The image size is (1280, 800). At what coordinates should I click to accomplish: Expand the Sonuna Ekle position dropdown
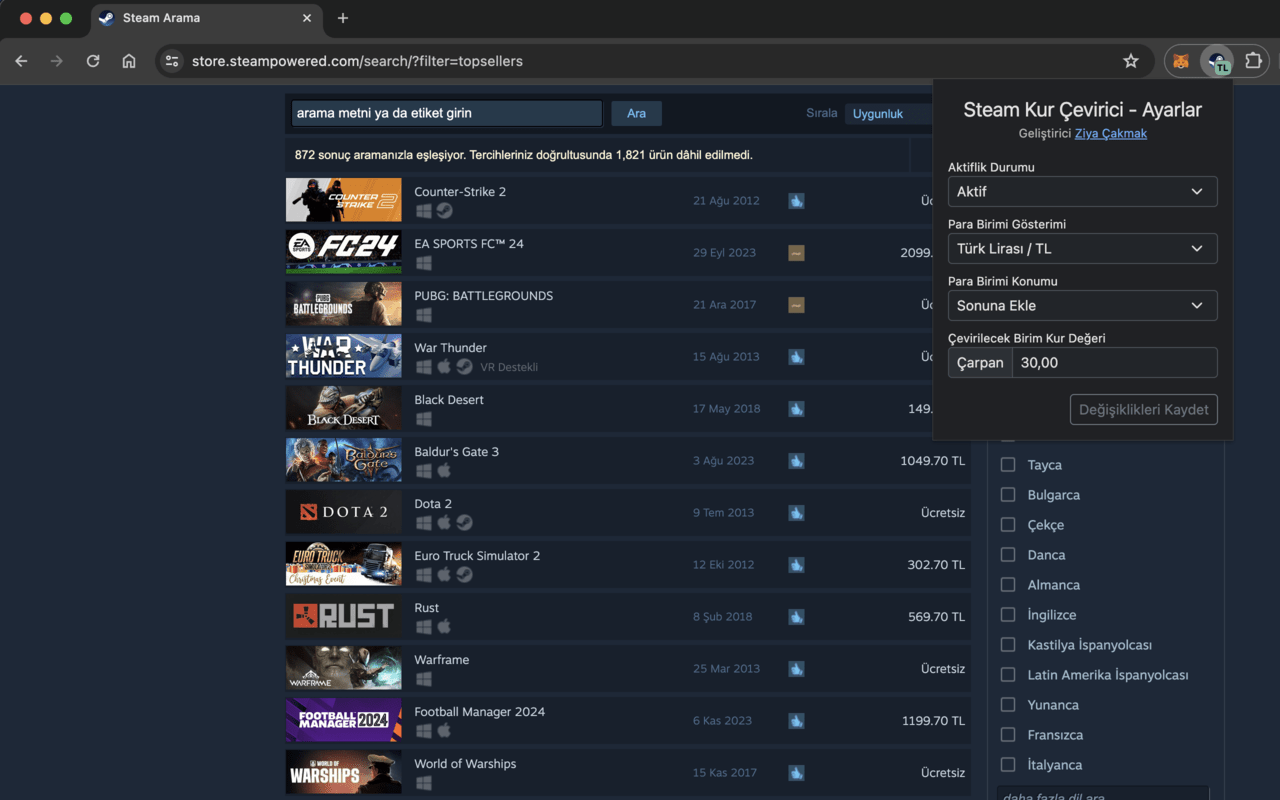(x=1082, y=305)
